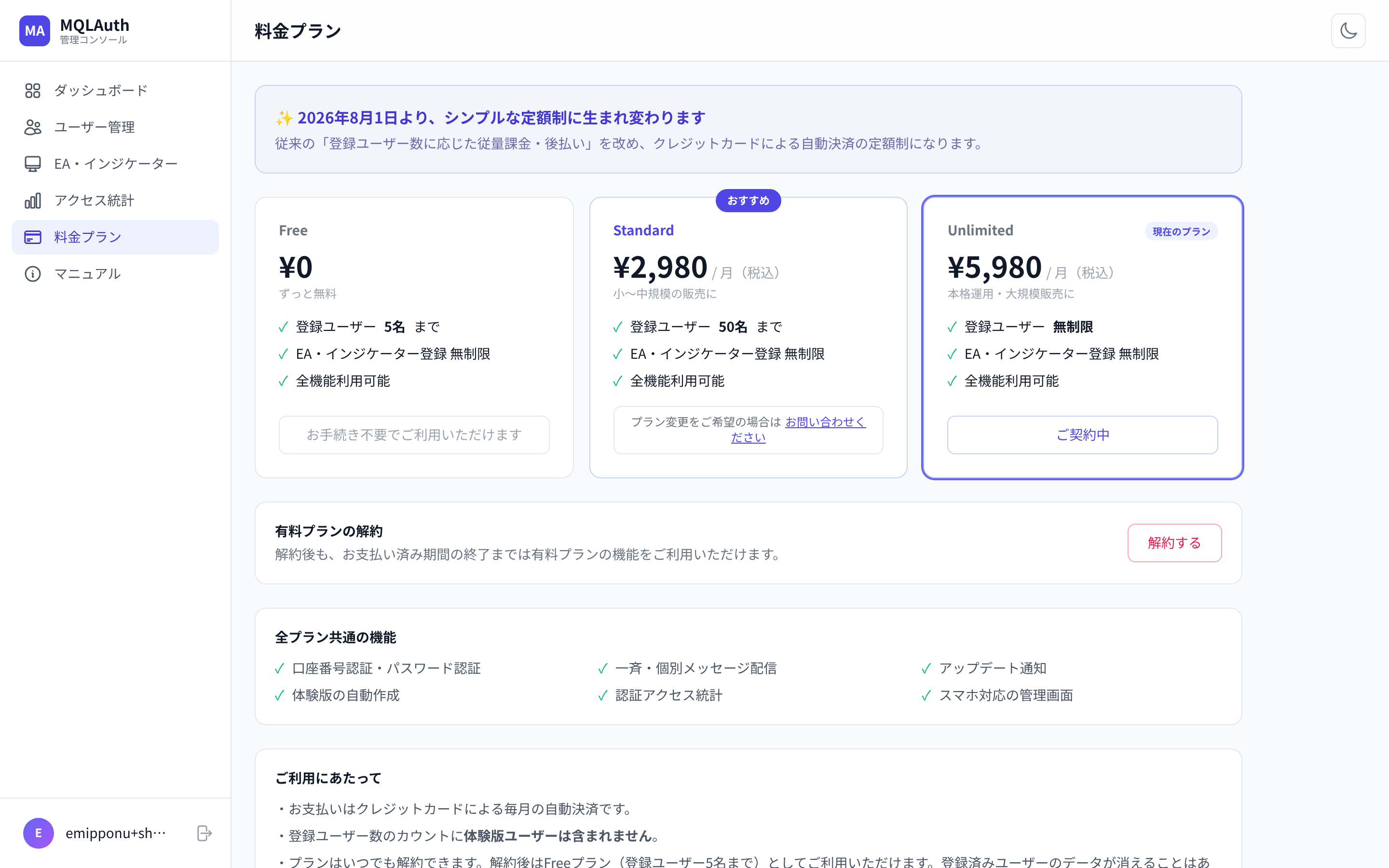Click the sparkle icon in the announcement banner
This screenshot has width=1389, height=868.
tap(284, 118)
